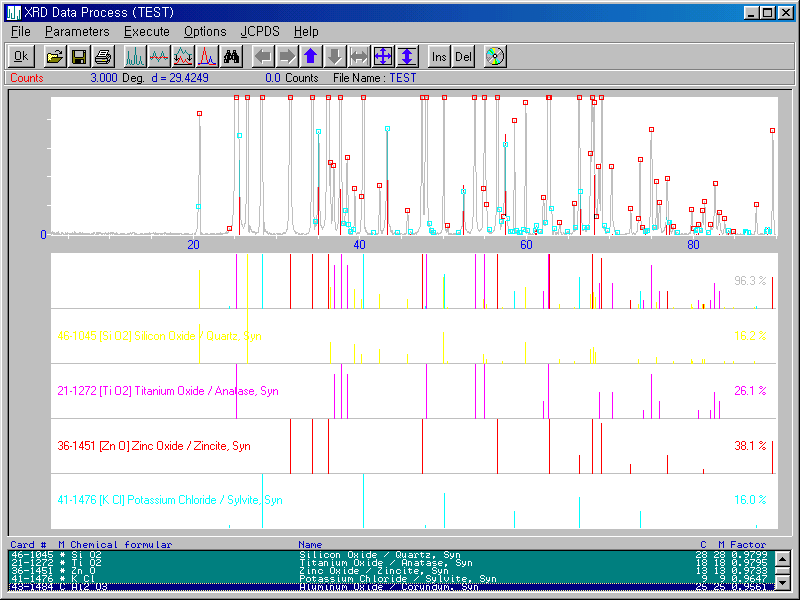Click the save floppy disk icon
Image resolution: width=800 pixels, height=600 pixels.
click(77, 56)
